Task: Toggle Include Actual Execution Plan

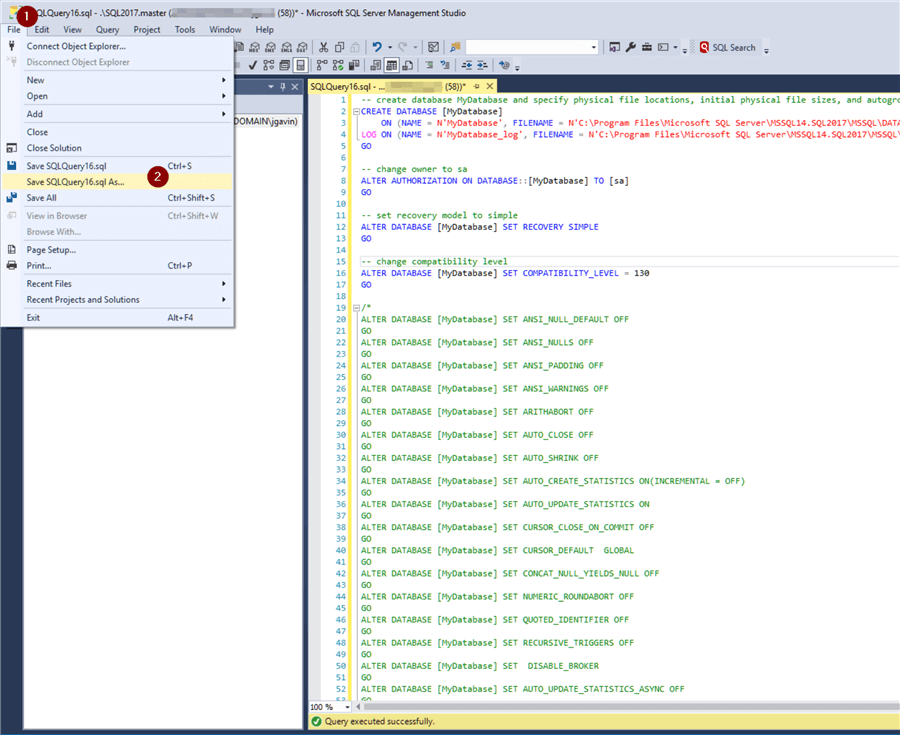Action: (x=322, y=65)
